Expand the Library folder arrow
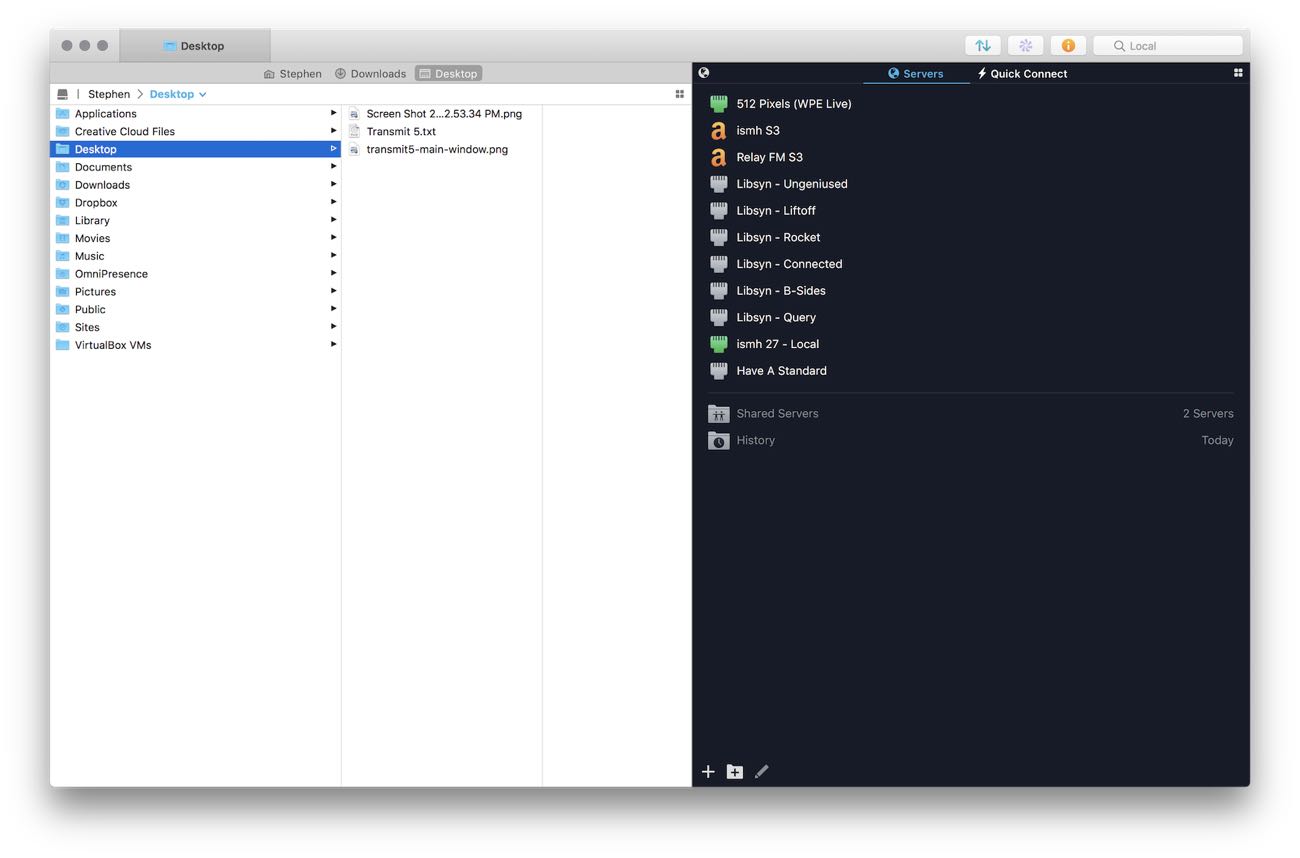 click(334, 220)
